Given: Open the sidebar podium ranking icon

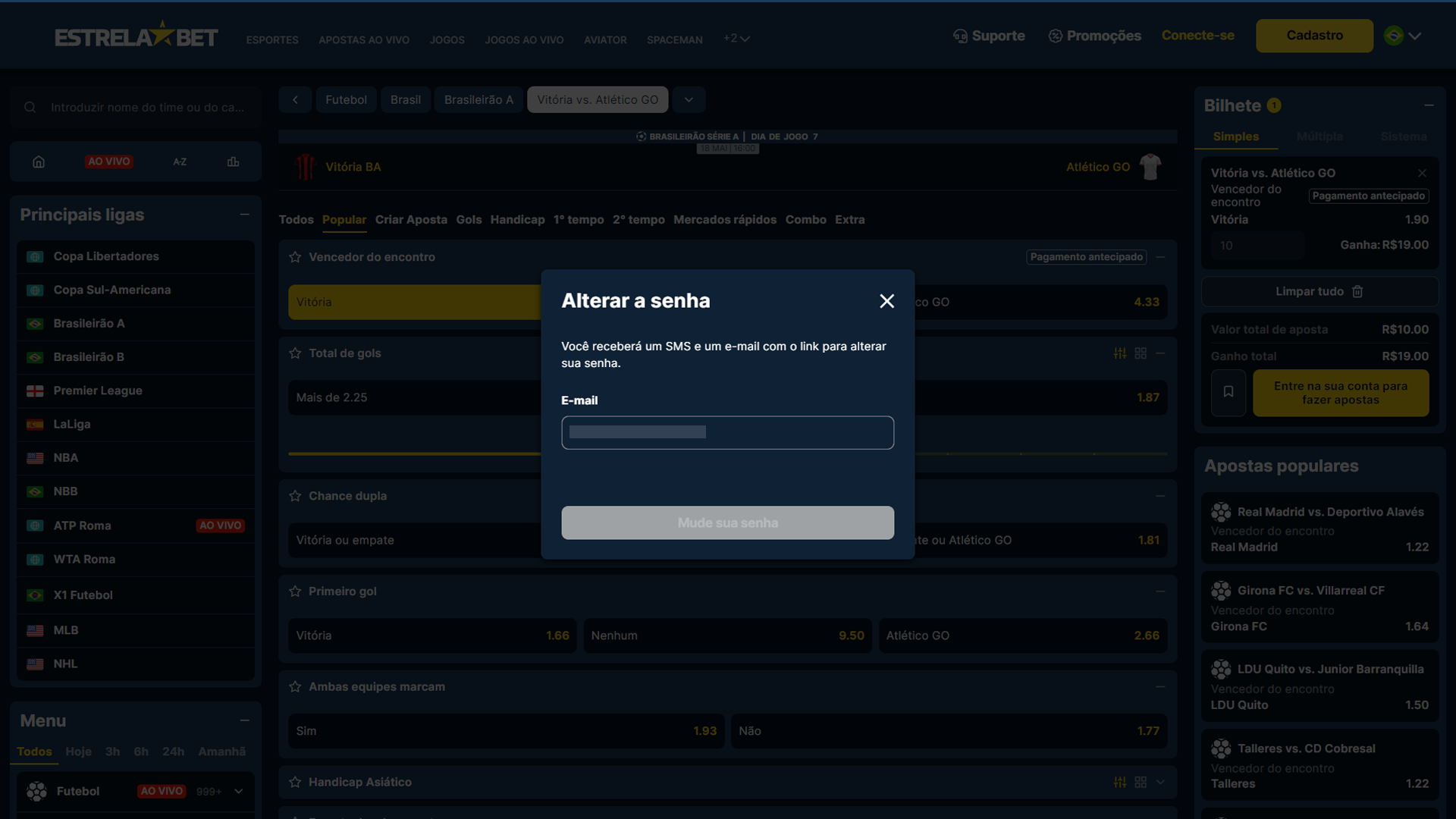Looking at the screenshot, I should pyautogui.click(x=234, y=162).
